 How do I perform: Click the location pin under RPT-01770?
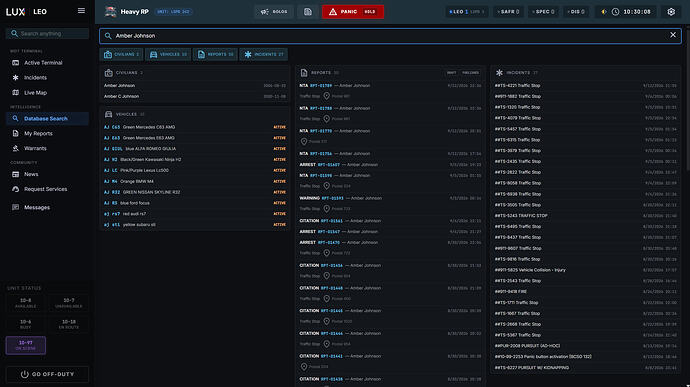304,141
